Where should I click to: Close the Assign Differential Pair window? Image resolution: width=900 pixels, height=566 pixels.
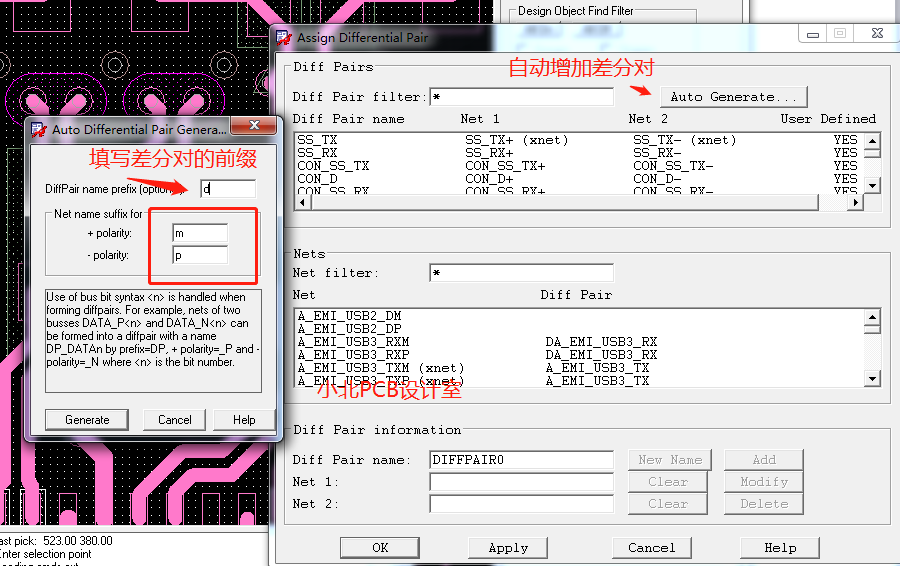tap(877, 33)
